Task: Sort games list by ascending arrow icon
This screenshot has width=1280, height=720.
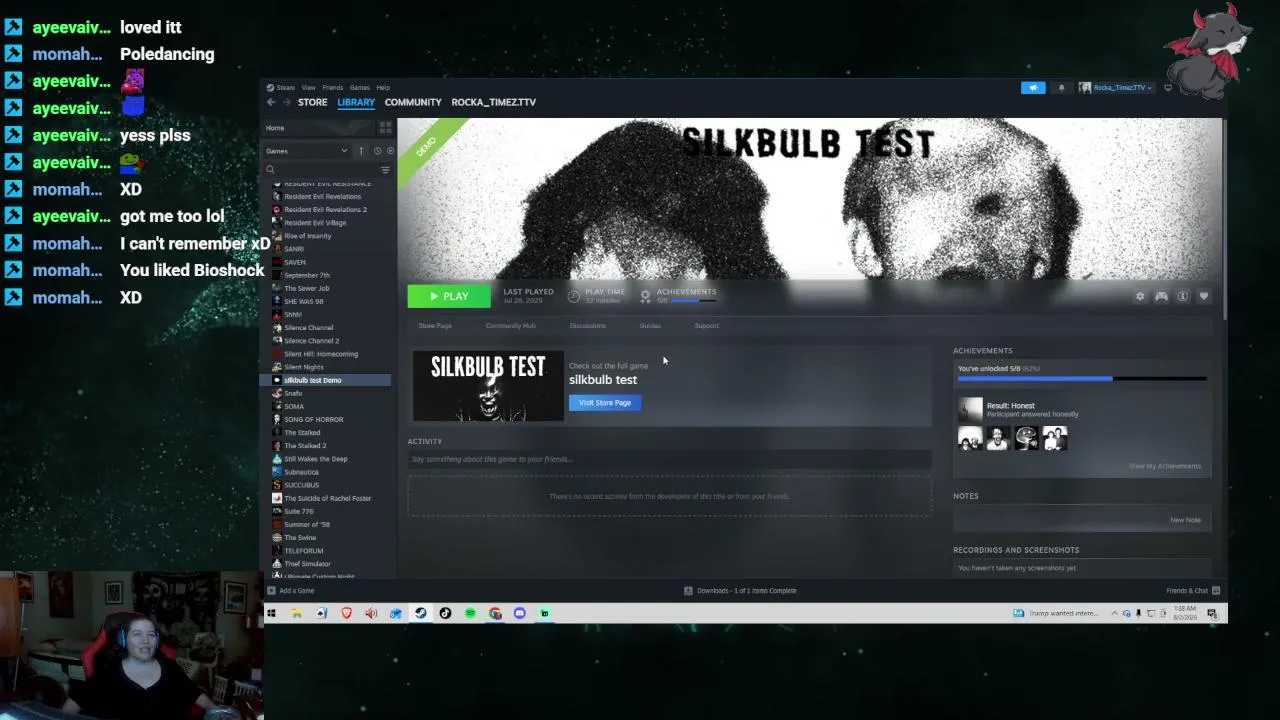Action: [361, 151]
